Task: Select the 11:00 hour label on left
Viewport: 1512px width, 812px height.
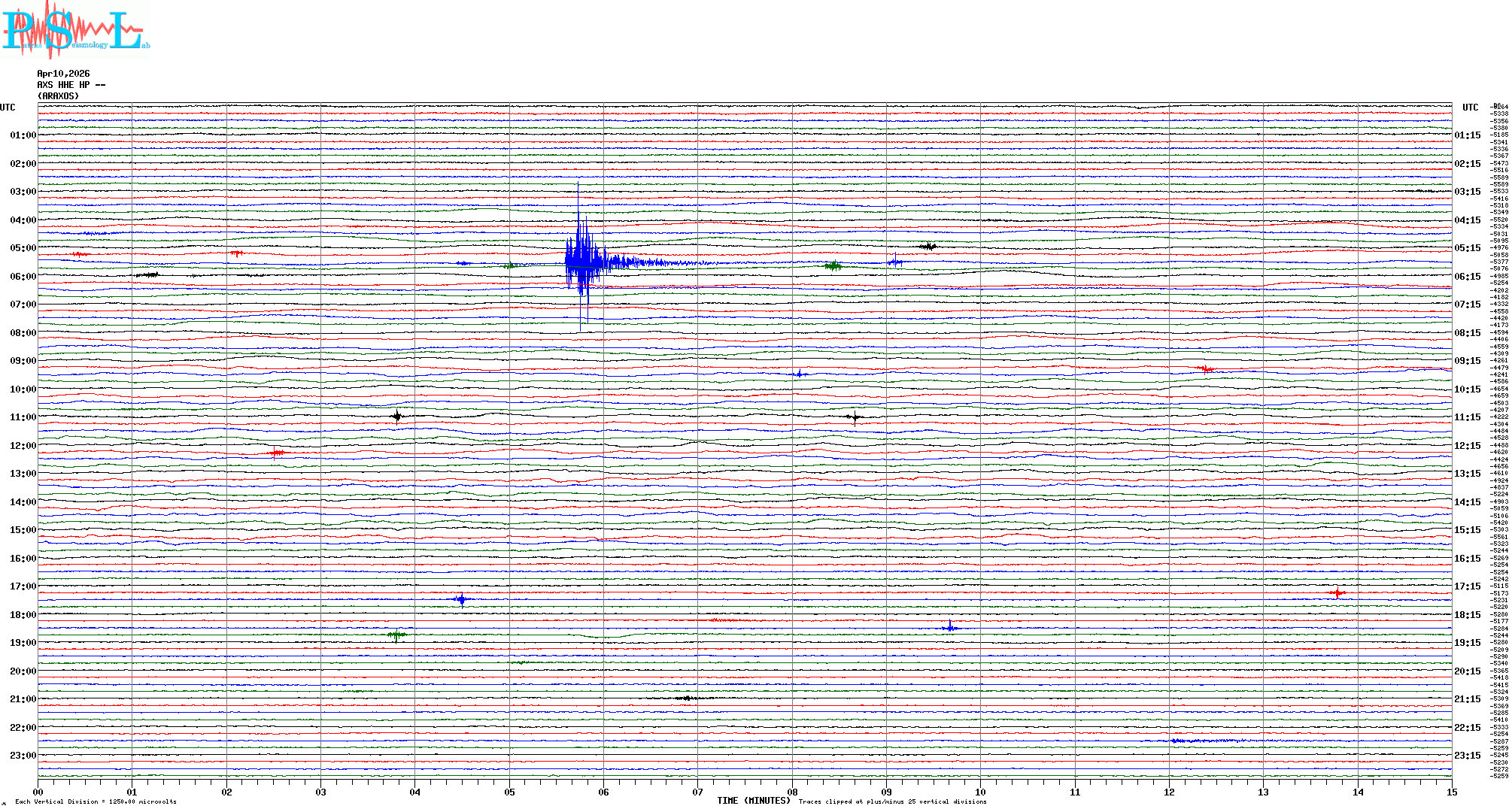Action: click(23, 417)
